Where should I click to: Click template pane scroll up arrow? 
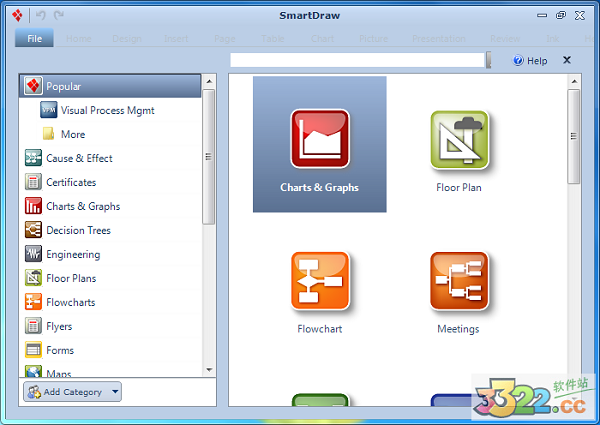coord(574,81)
